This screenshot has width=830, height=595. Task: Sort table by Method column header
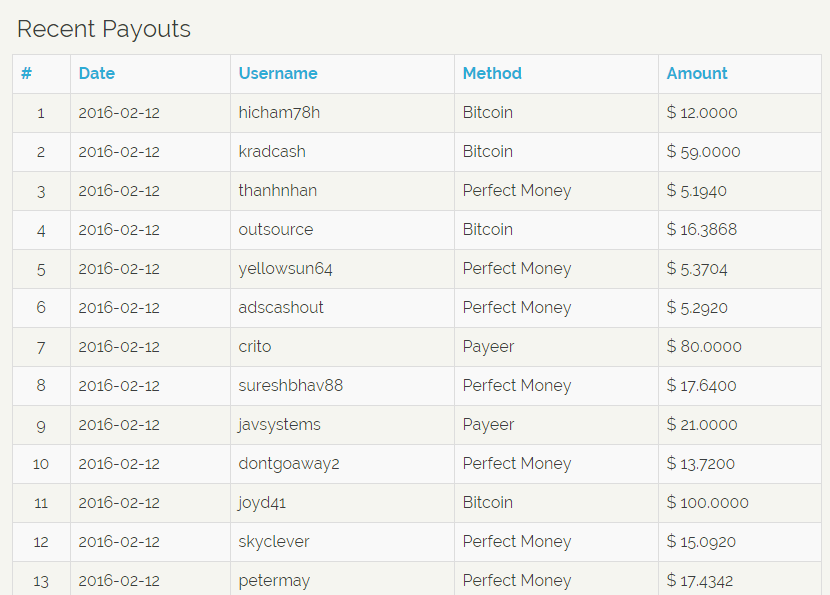(492, 73)
